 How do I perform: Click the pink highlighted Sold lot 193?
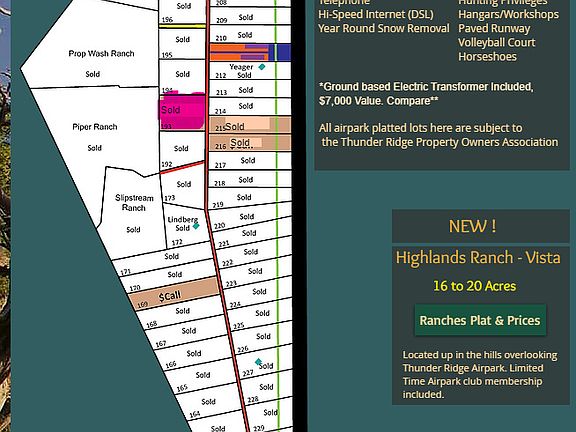pos(182,111)
